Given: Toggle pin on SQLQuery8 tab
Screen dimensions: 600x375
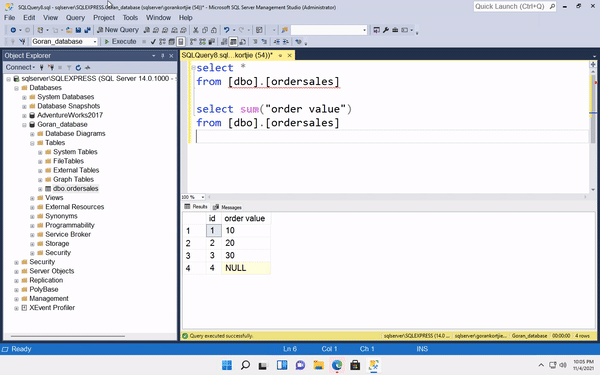Looking at the screenshot, I should [x=280, y=55].
